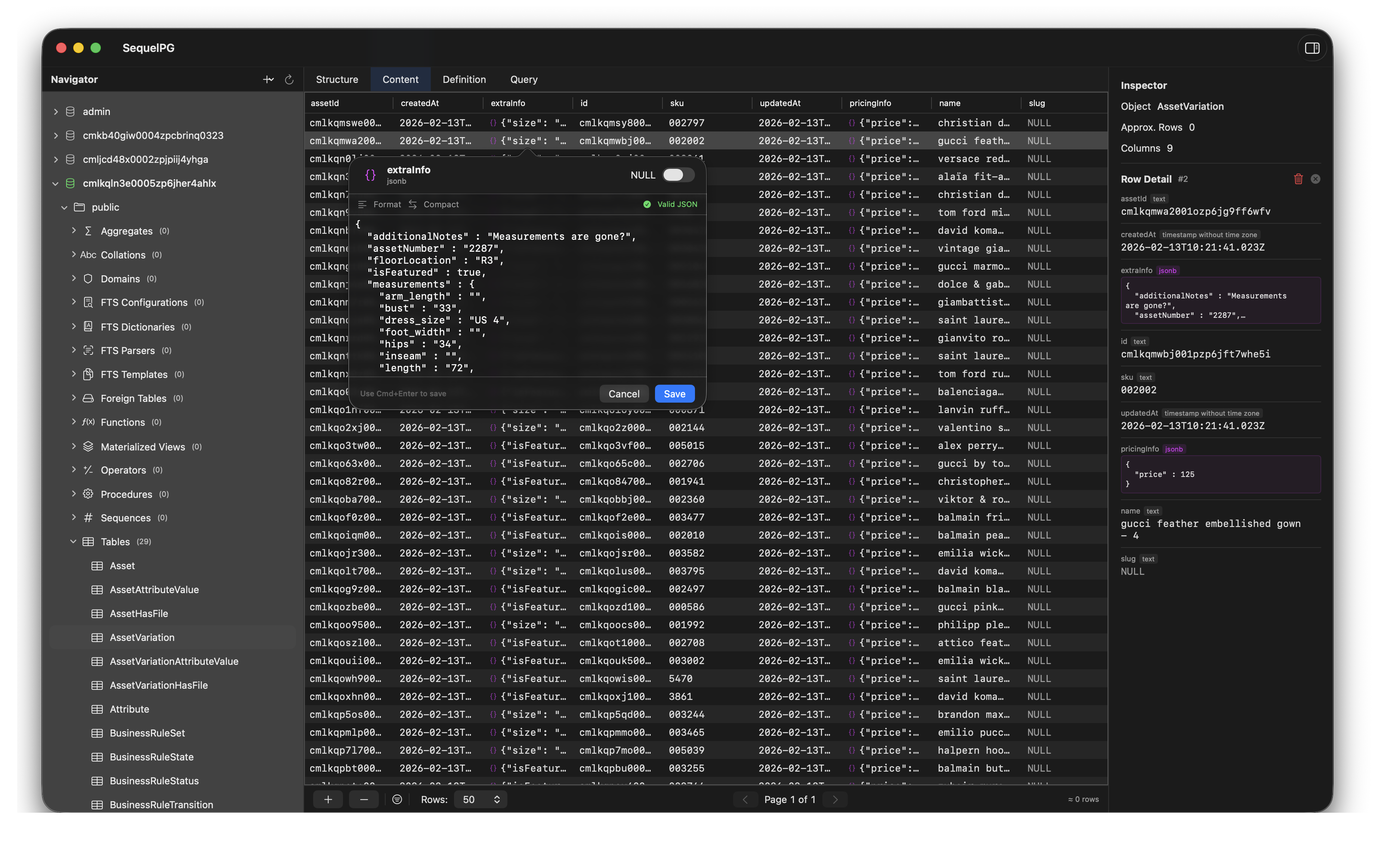Toggle NULL switch in the extraInfo editor

point(678,175)
